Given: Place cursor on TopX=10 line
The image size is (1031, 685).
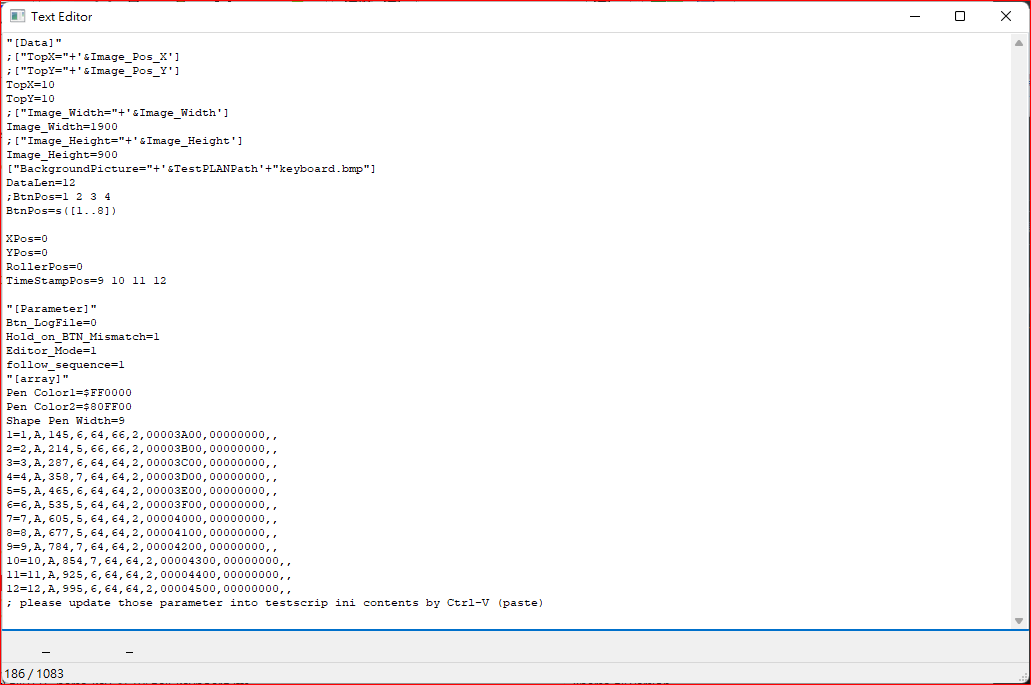Looking at the screenshot, I should click(x=30, y=85).
